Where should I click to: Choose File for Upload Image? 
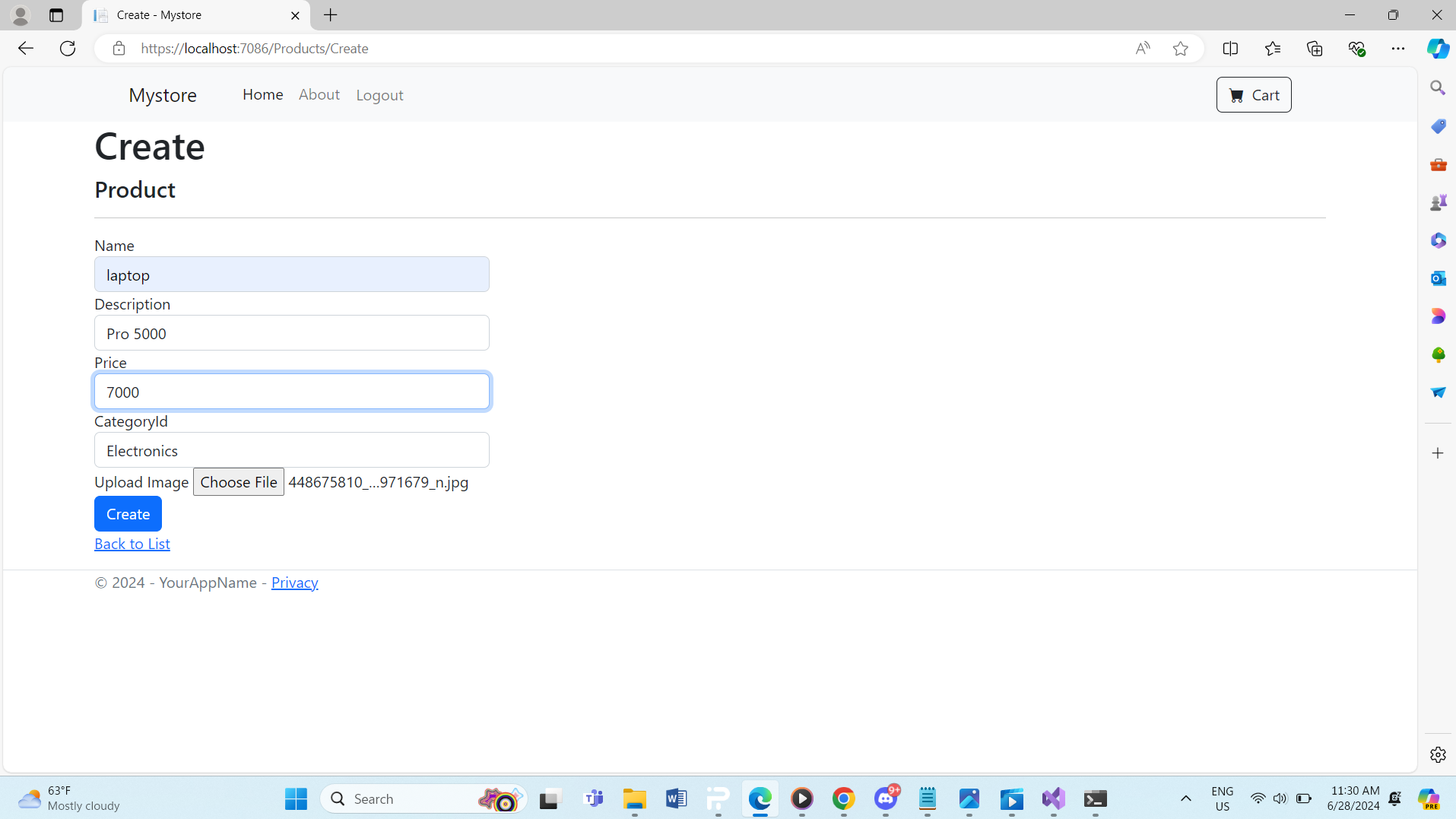coord(239,482)
